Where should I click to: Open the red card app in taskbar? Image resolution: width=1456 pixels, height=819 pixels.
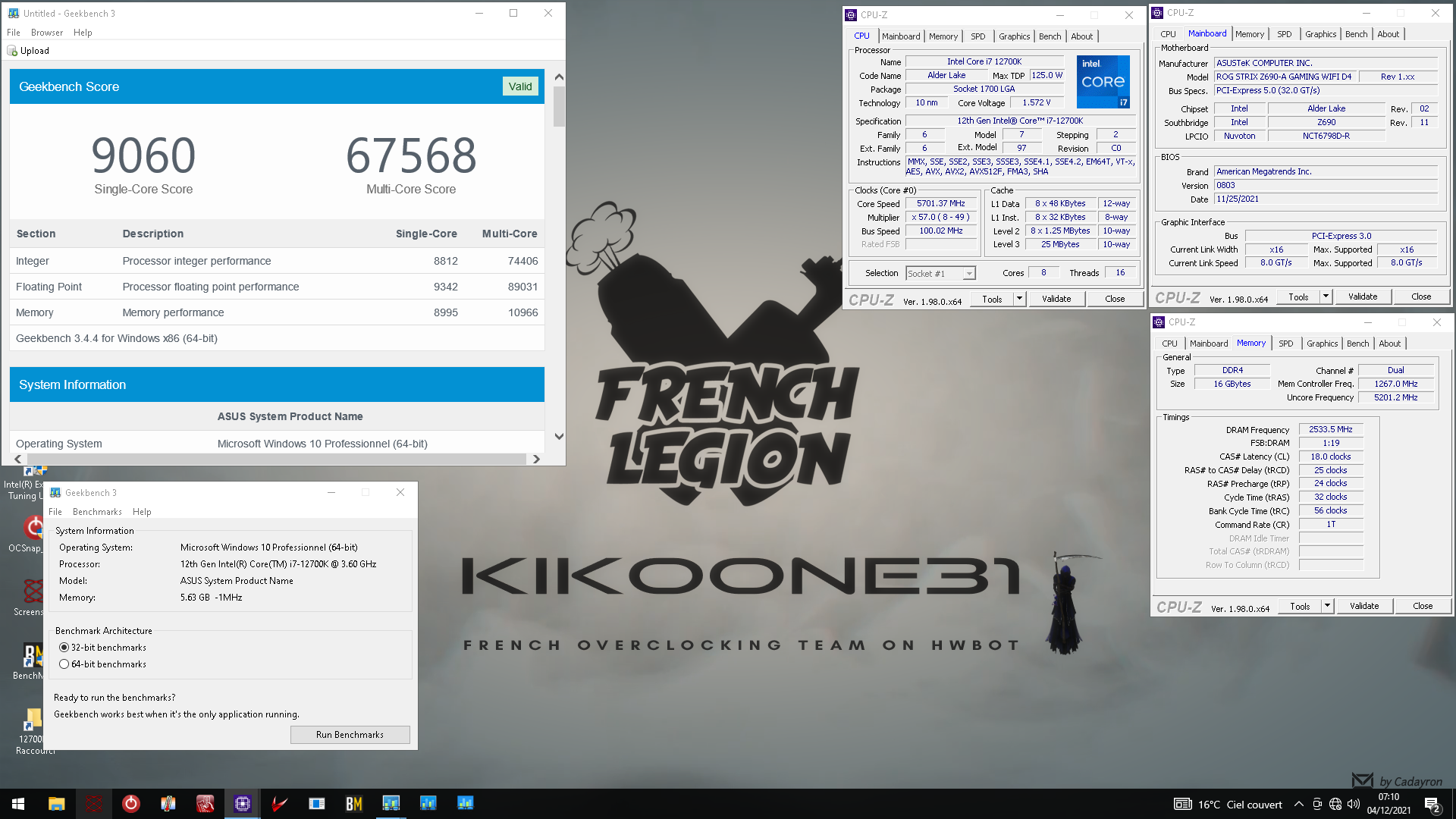click(x=205, y=804)
